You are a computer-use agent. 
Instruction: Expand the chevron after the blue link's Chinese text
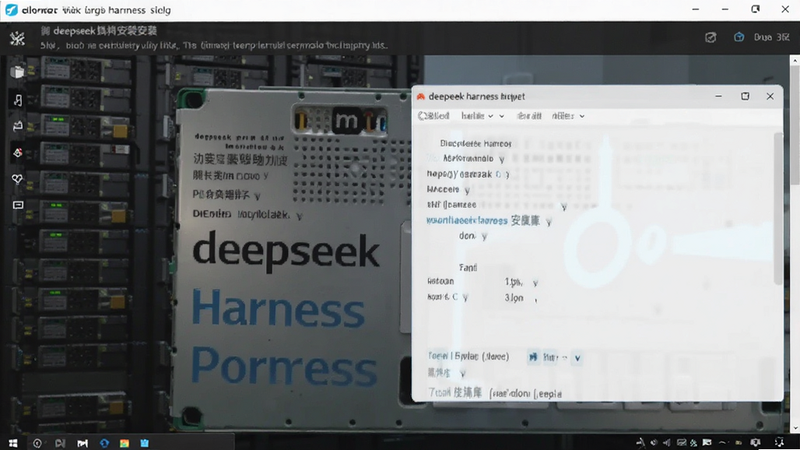point(548,222)
